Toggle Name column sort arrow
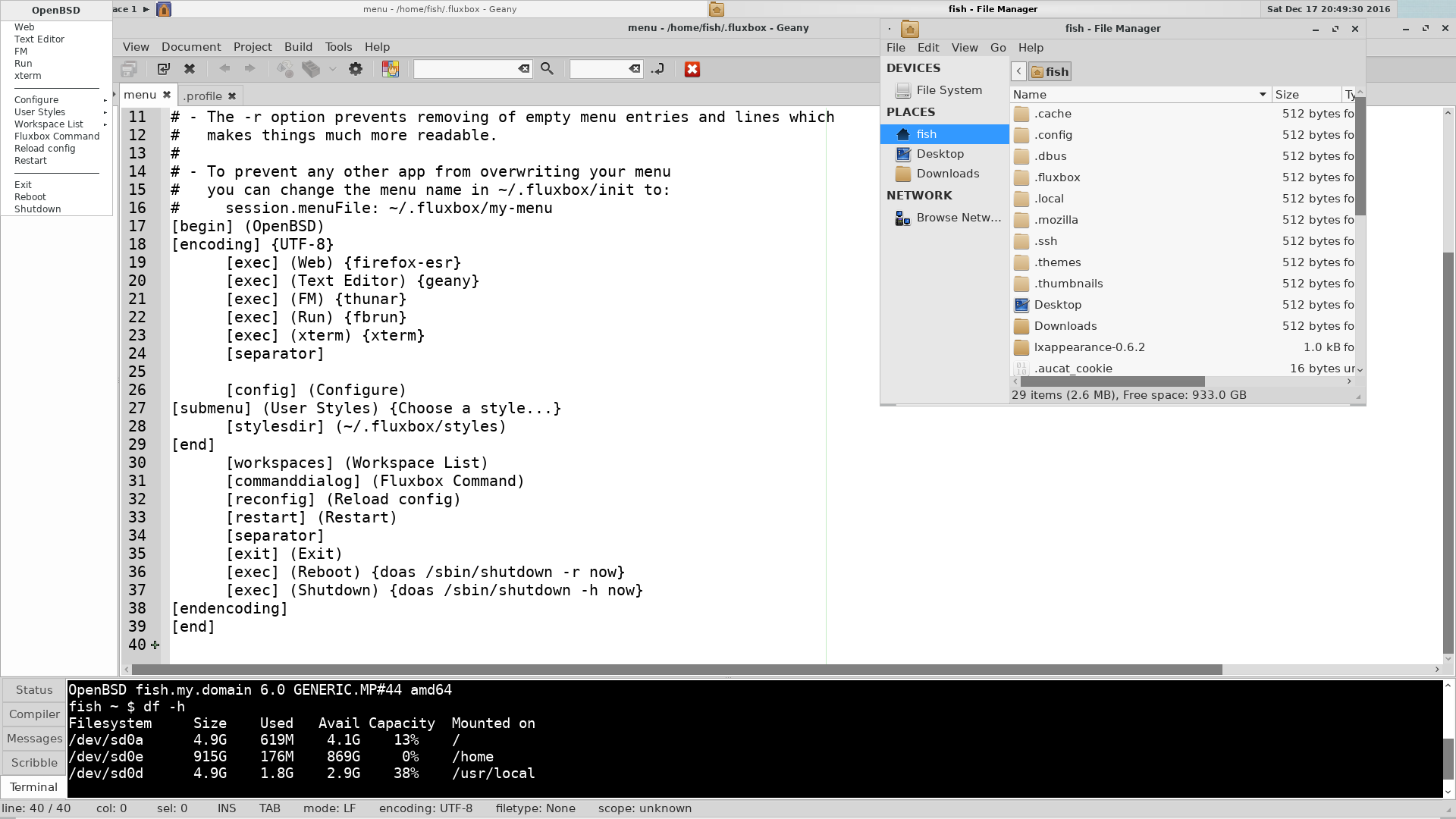The image size is (1456, 819). [x=1263, y=95]
